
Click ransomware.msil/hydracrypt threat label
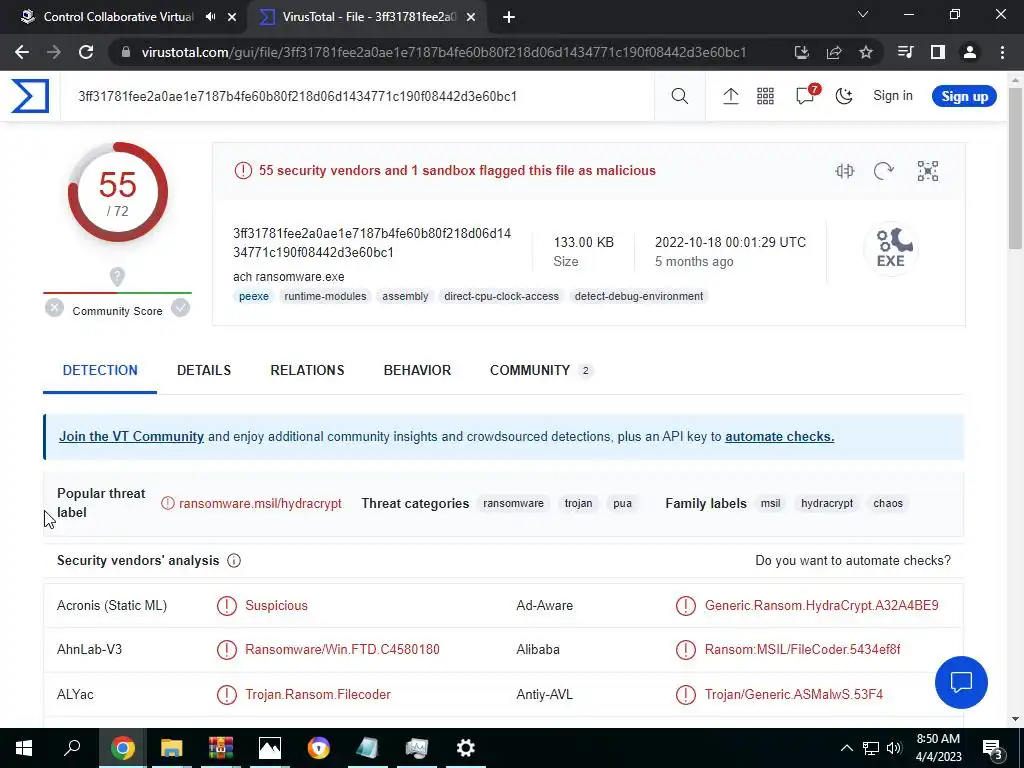pyautogui.click(x=260, y=504)
